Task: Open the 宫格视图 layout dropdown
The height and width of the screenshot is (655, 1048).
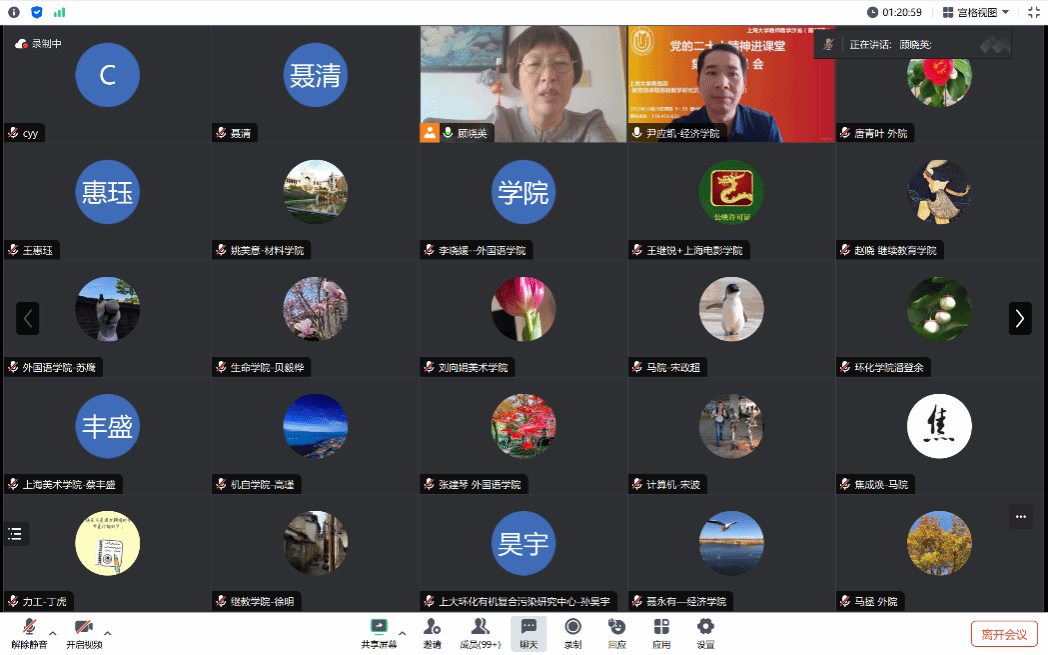Action: point(976,12)
